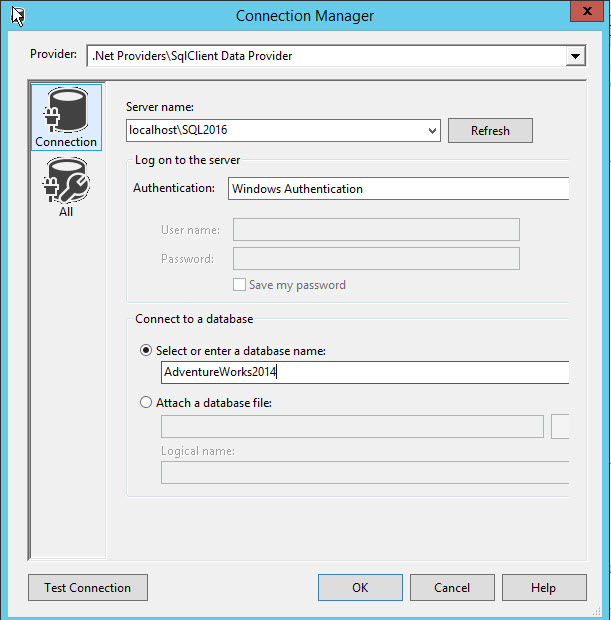Open the Authentication combo box
This screenshot has height=620, width=611.
pyautogui.click(x=398, y=189)
